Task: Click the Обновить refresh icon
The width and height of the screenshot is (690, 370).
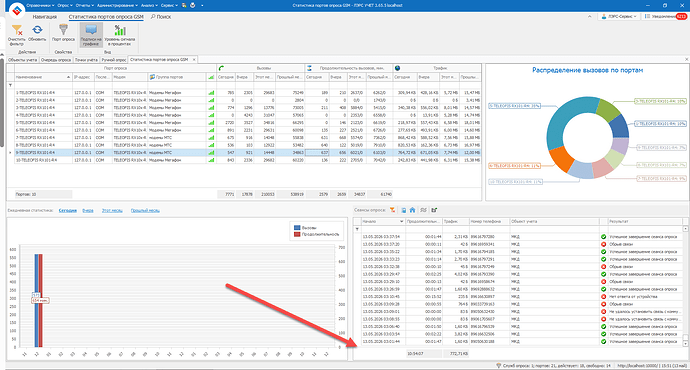Action: pos(37,30)
